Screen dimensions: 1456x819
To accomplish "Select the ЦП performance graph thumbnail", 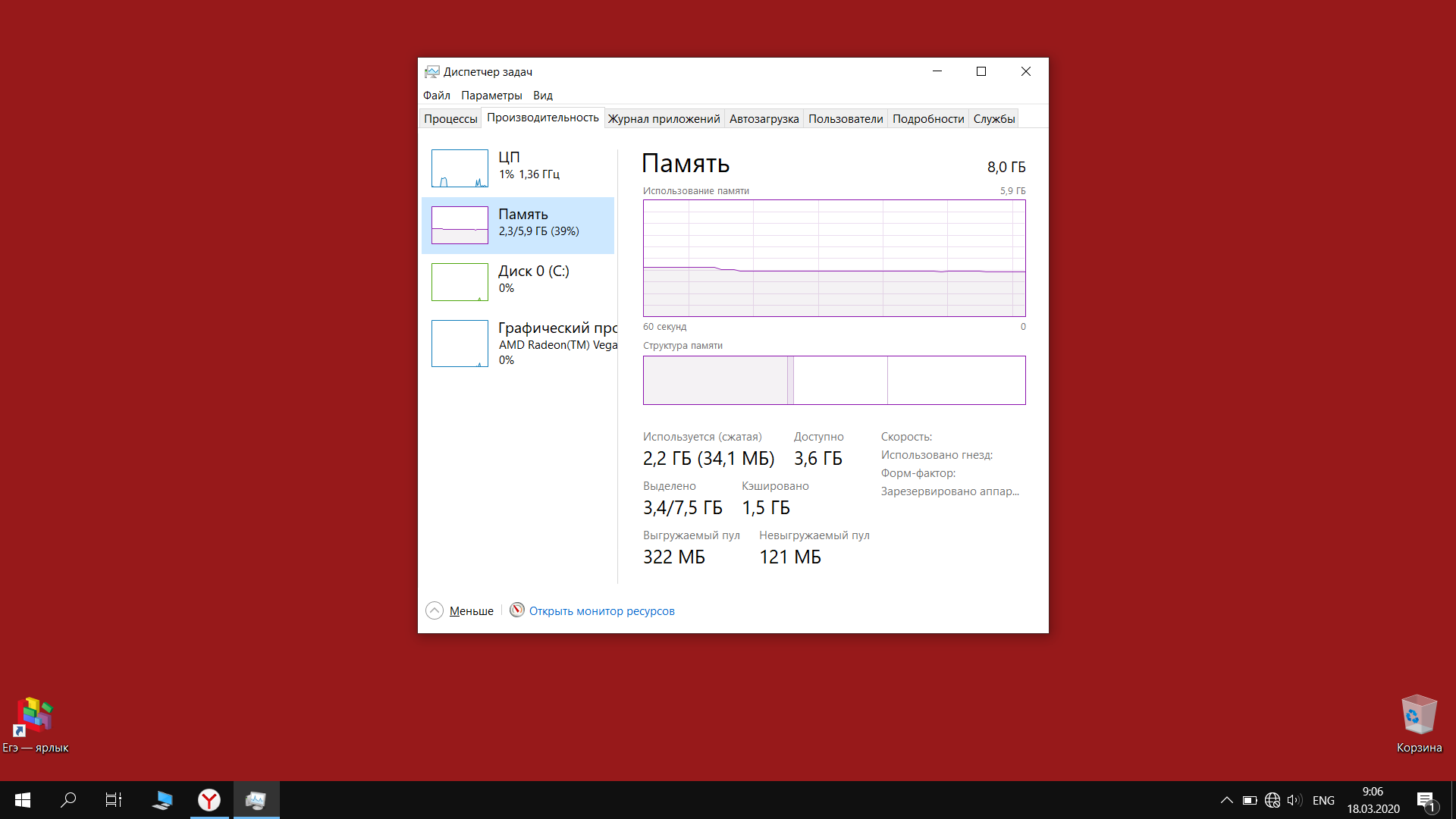I will pos(460,168).
